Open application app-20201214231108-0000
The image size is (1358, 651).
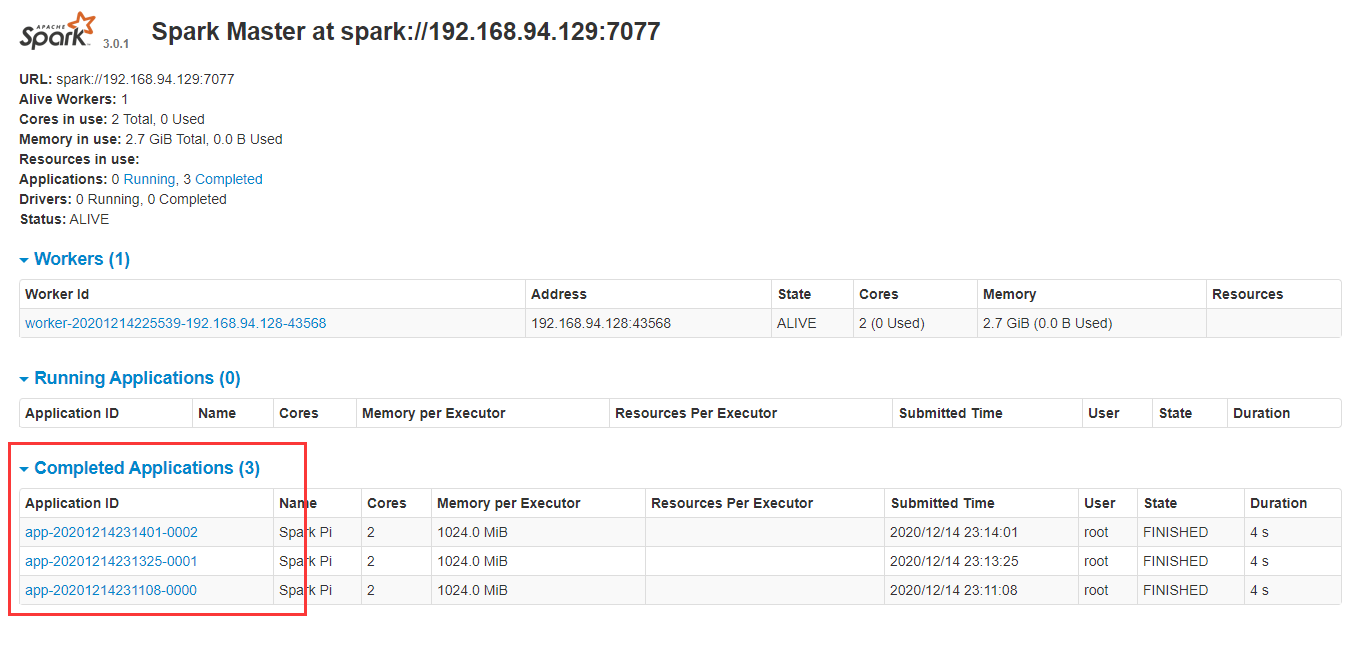click(x=111, y=590)
